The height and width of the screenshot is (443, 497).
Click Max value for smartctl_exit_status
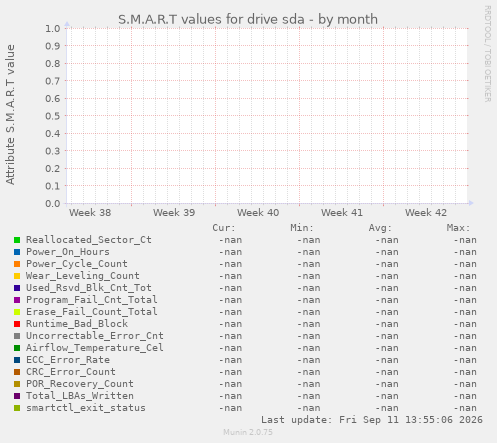[x=465, y=408]
